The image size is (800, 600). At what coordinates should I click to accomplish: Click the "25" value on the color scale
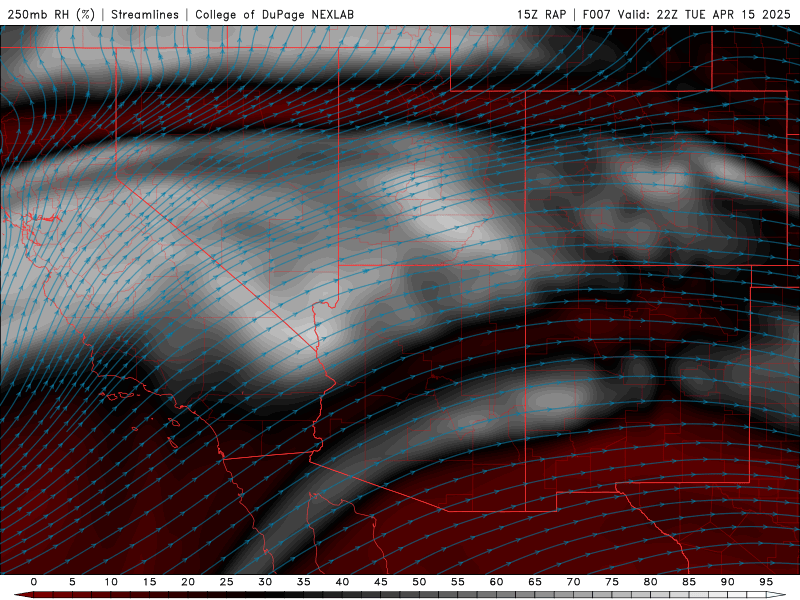click(227, 582)
